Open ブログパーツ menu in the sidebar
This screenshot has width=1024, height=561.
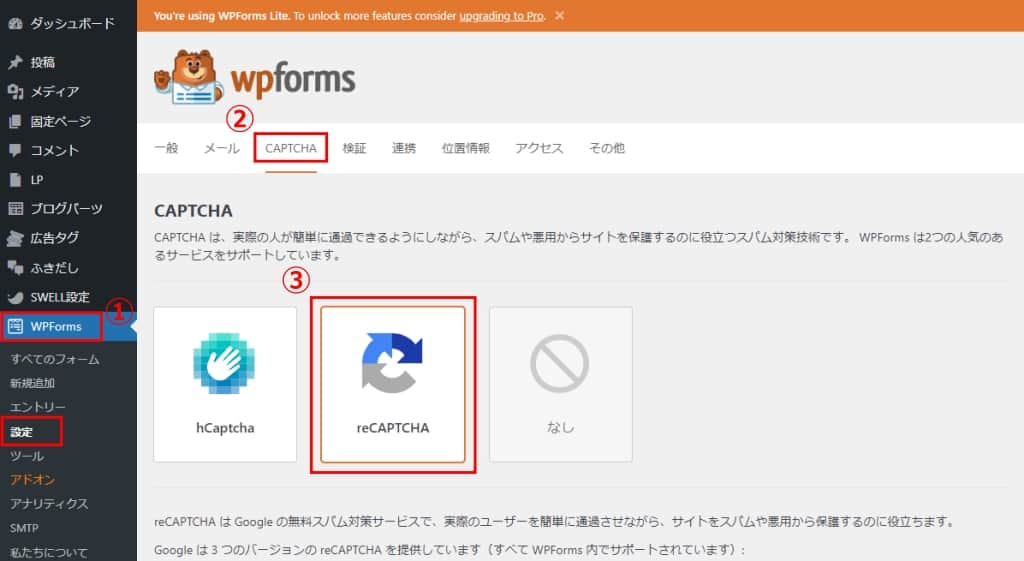(x=68, y=209)
